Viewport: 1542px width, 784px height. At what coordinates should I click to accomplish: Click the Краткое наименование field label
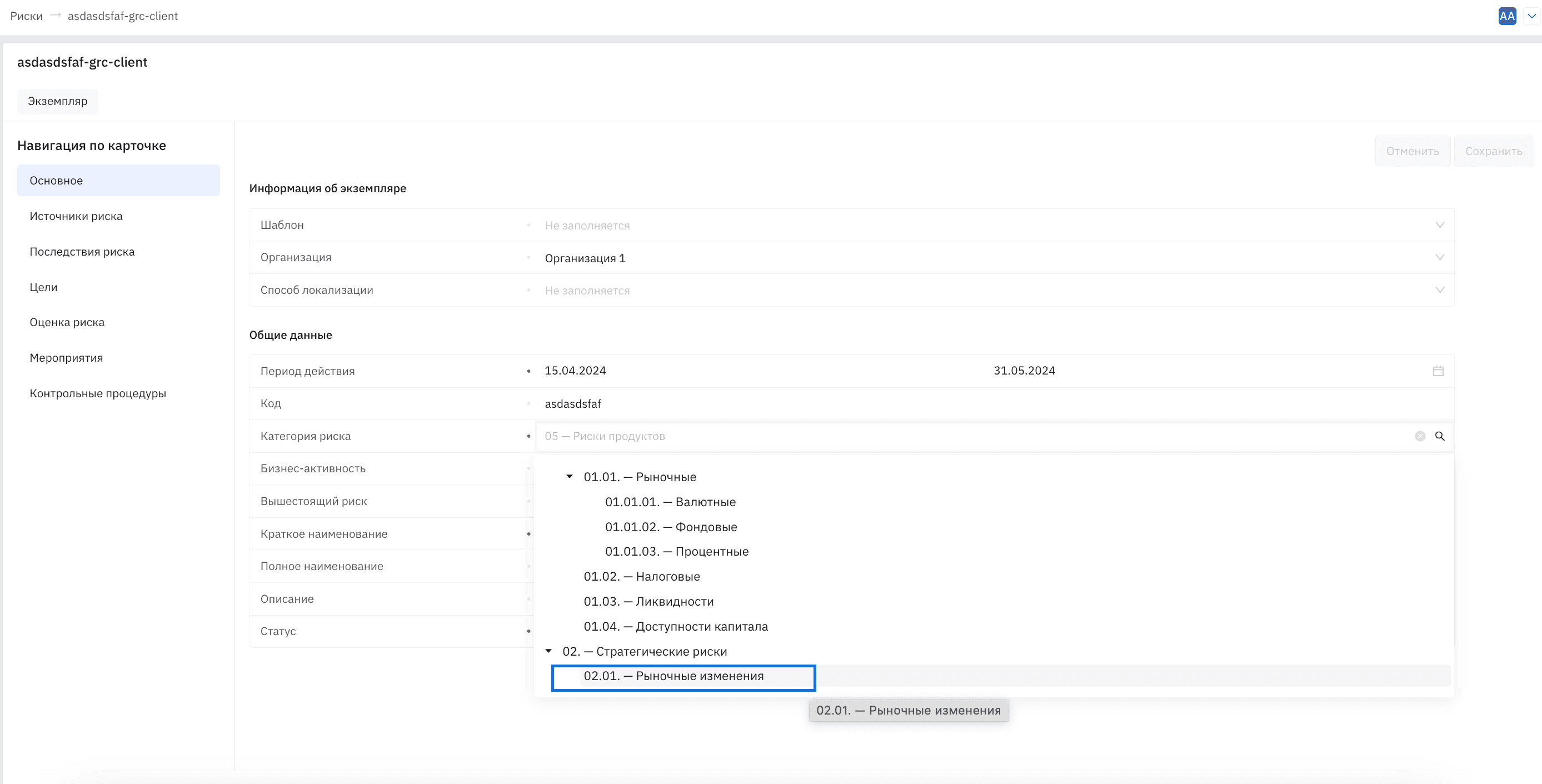click(324, 534)
